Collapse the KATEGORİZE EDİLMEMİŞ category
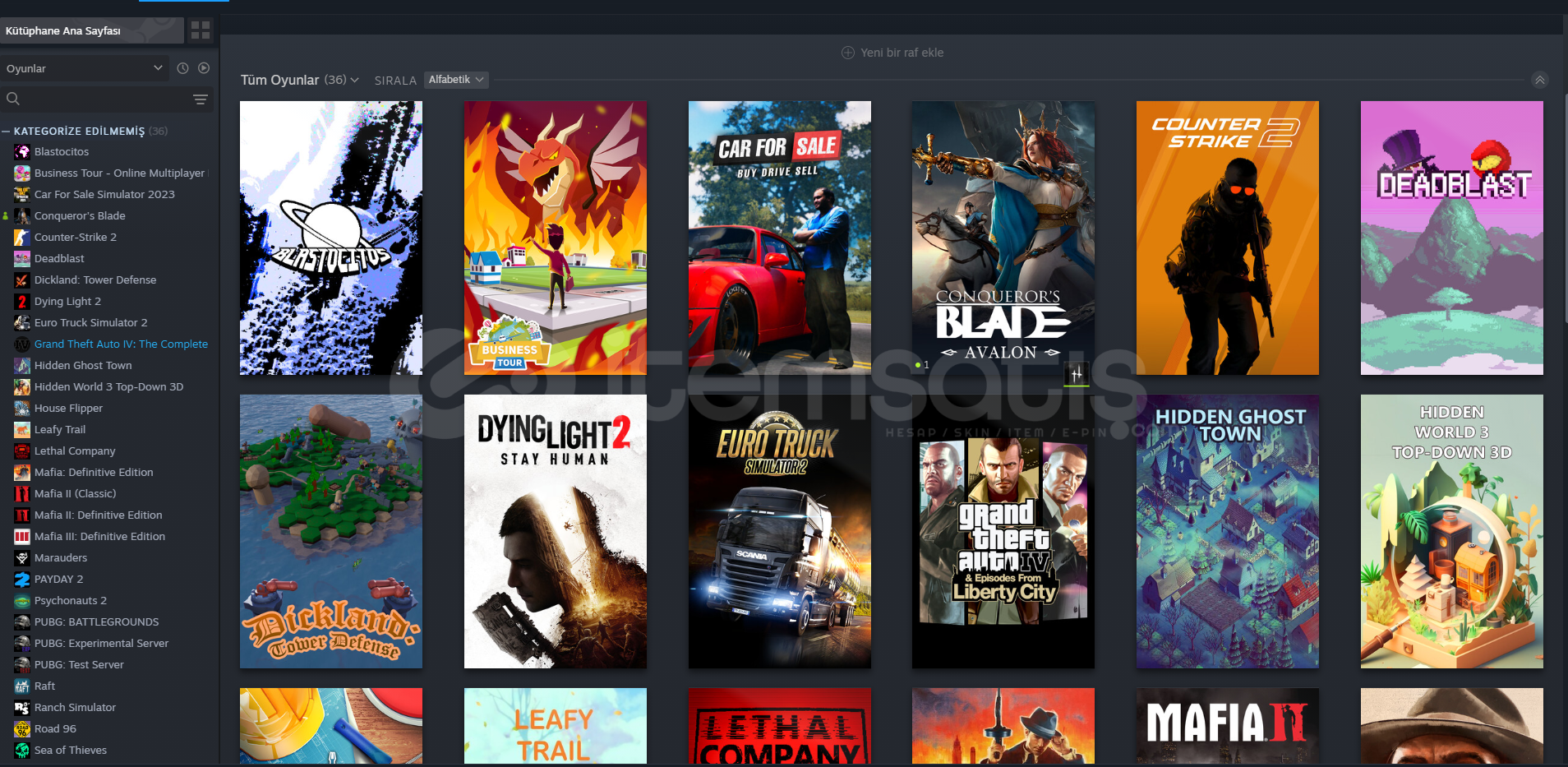This screenshot has height=767, width=1568. pyautogui.click(x=6, y=131)
